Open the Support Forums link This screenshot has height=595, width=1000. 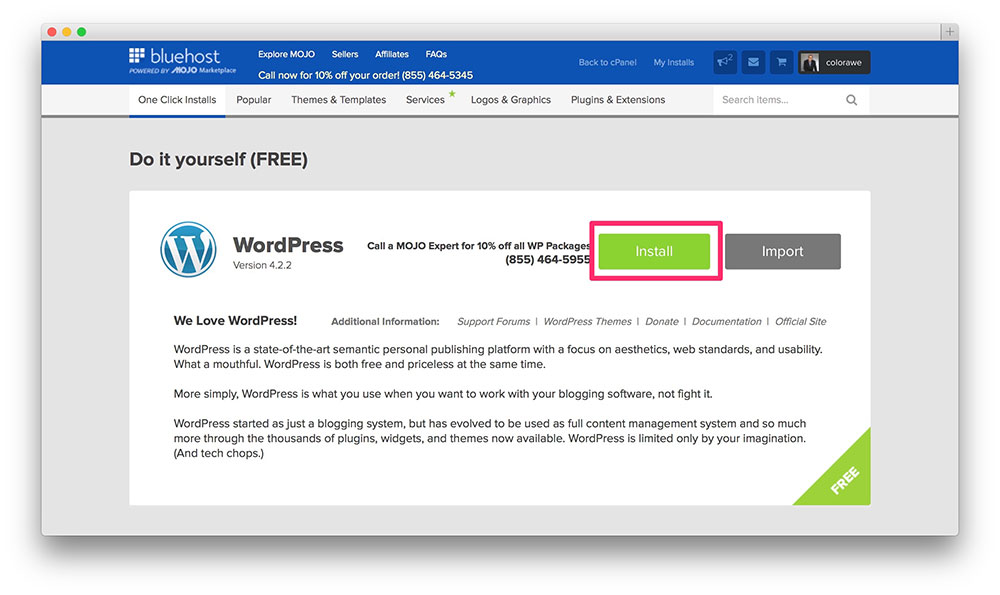[493, 322]
